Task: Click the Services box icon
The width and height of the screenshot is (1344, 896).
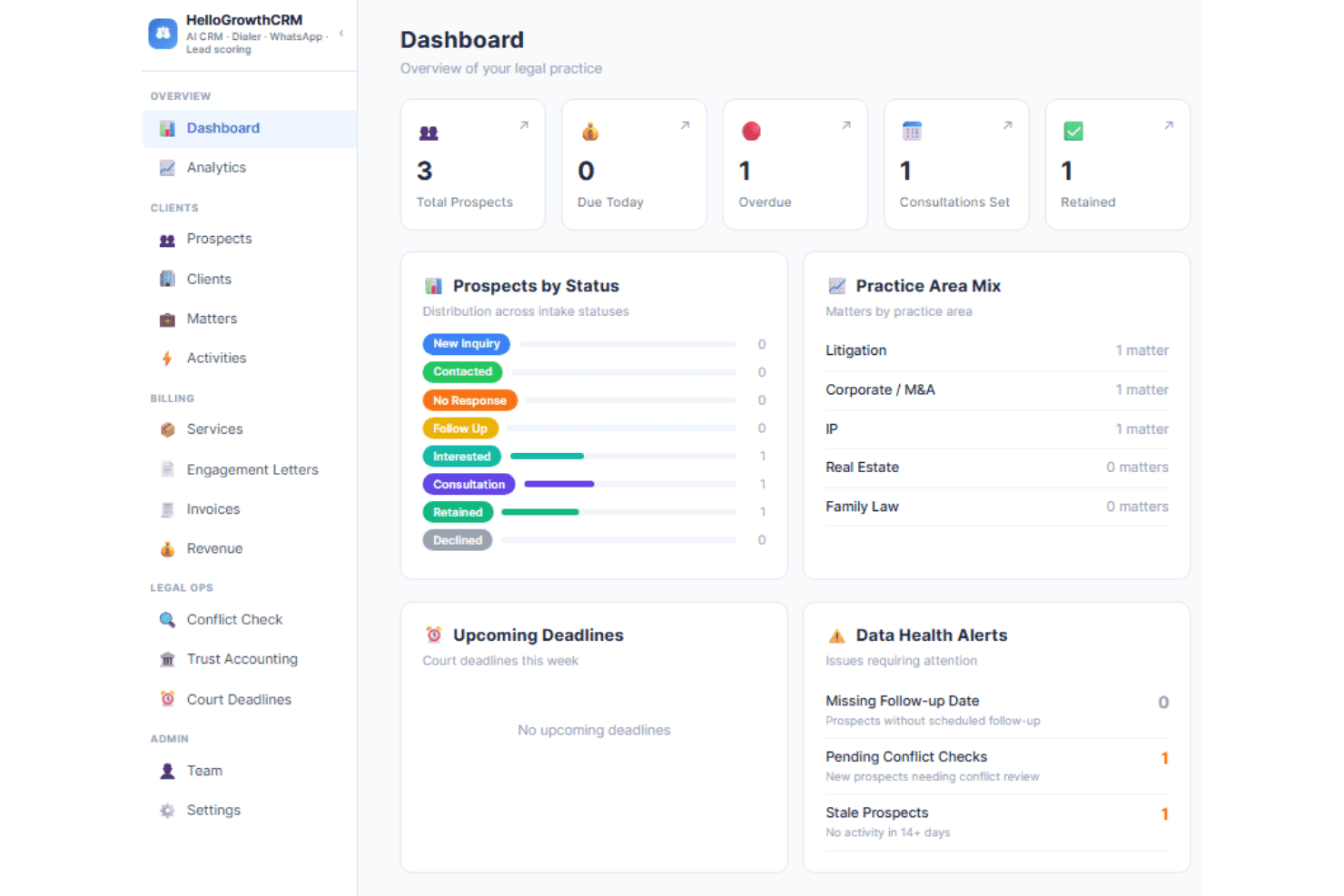Action: click(167, 429)
